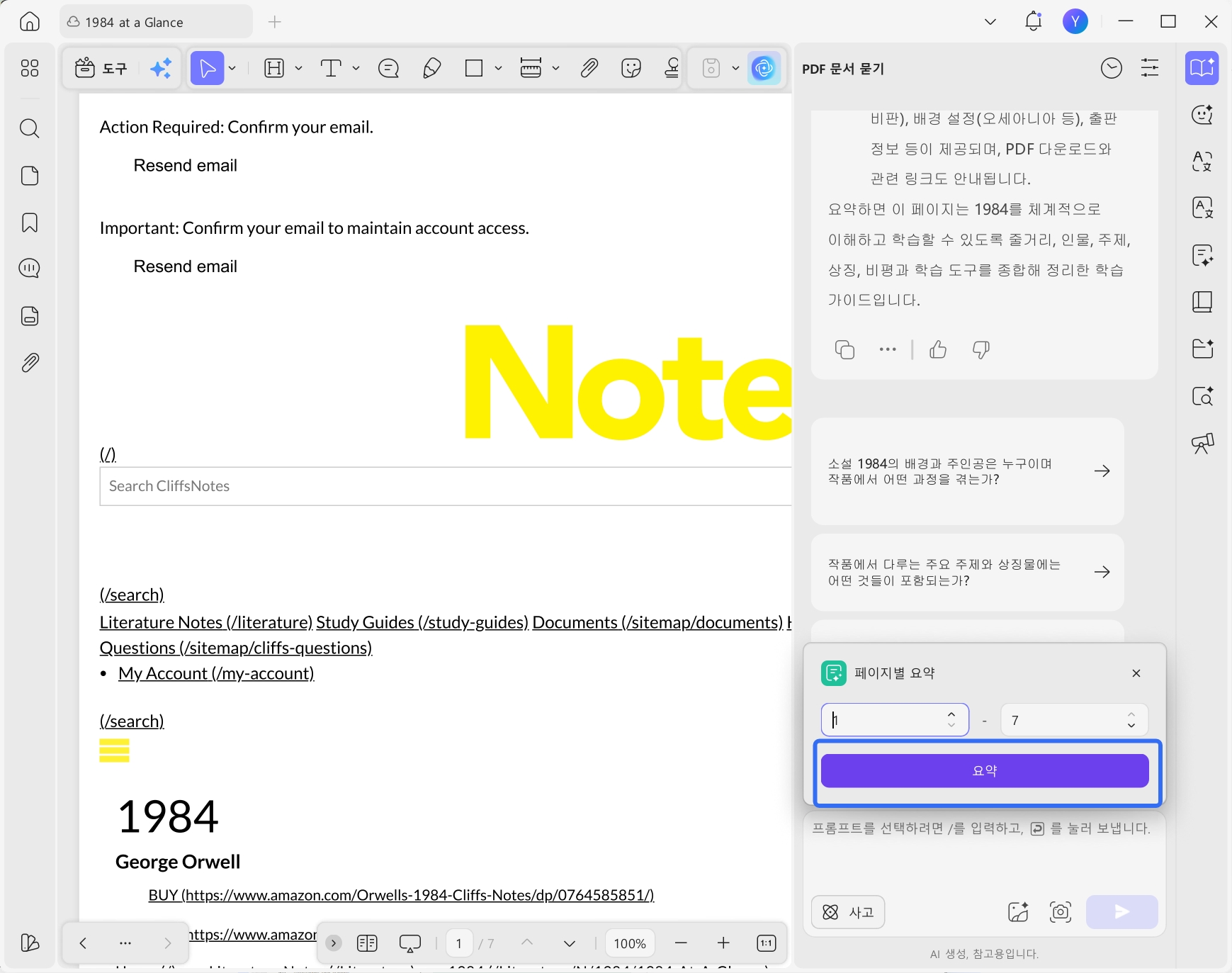Viewport: 1232px width, 973px height.
Task: Expand the measurement tool dropdown arrow
Action: [555, 68]
